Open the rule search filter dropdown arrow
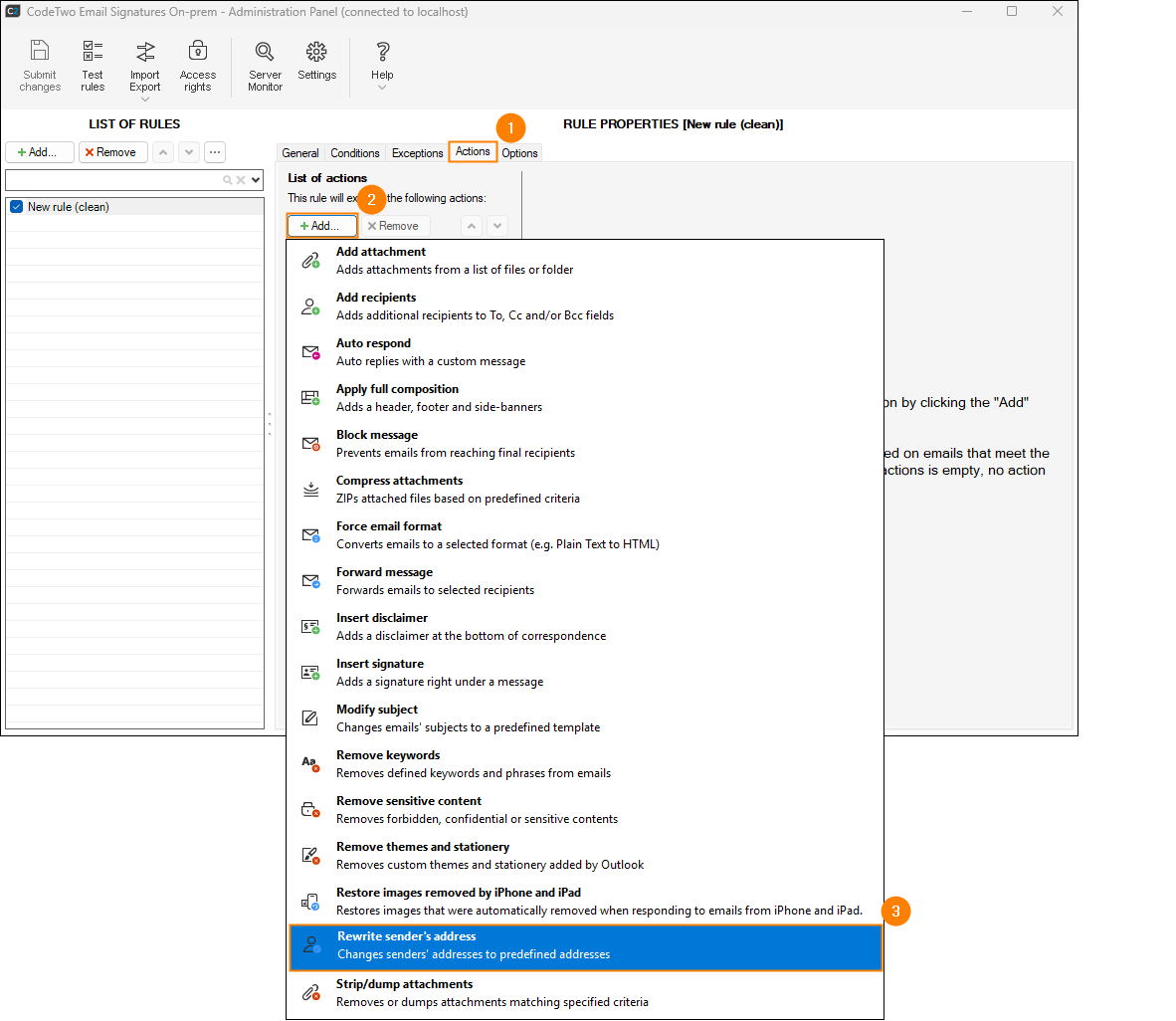Image resolution: width=1176 pixels, height=1021 pixels. click(x=257, y=180)
